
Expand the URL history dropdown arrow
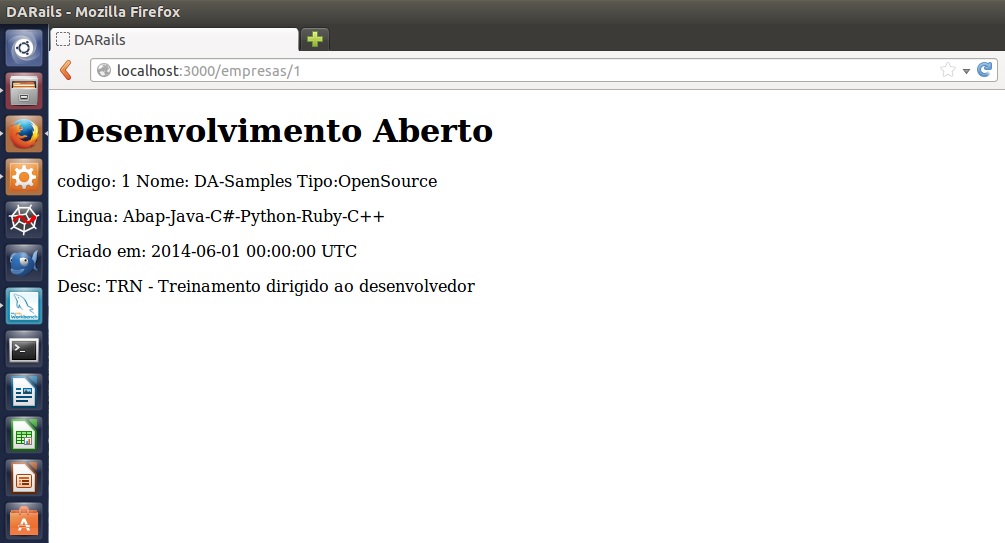point(966,71)
